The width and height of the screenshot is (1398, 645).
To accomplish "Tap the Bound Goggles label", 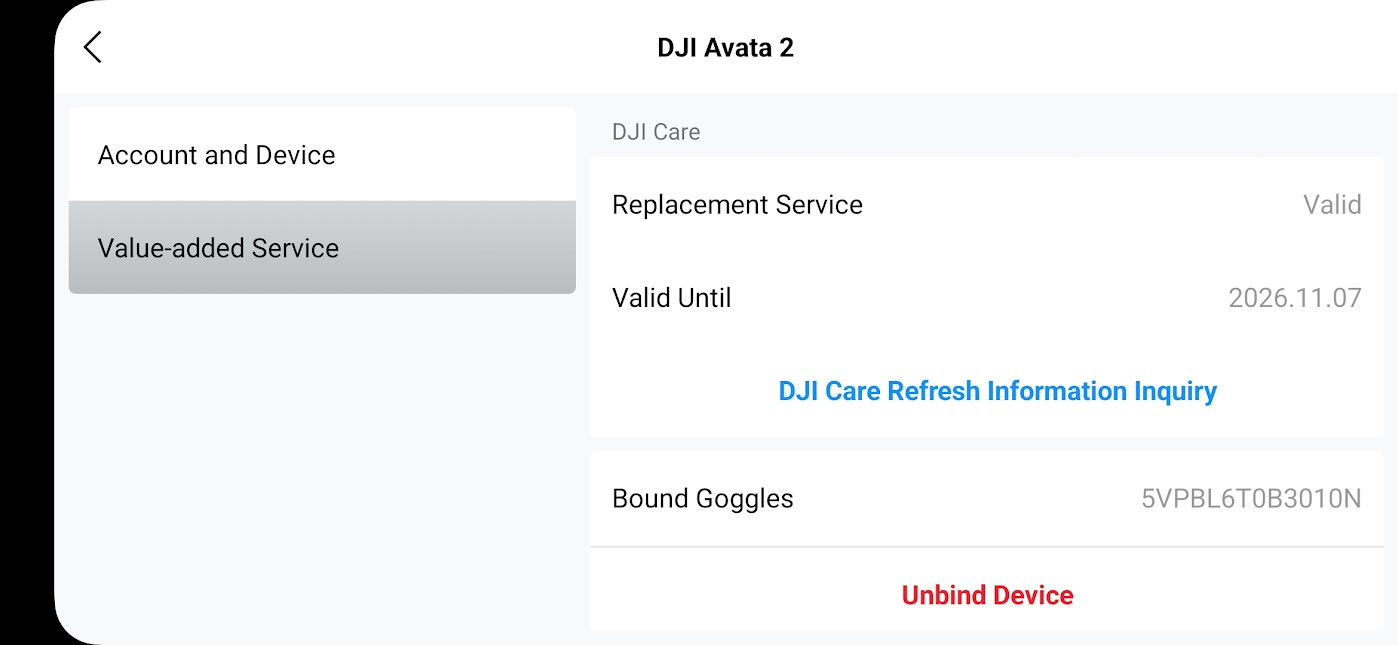I will (x=702, y=499).
